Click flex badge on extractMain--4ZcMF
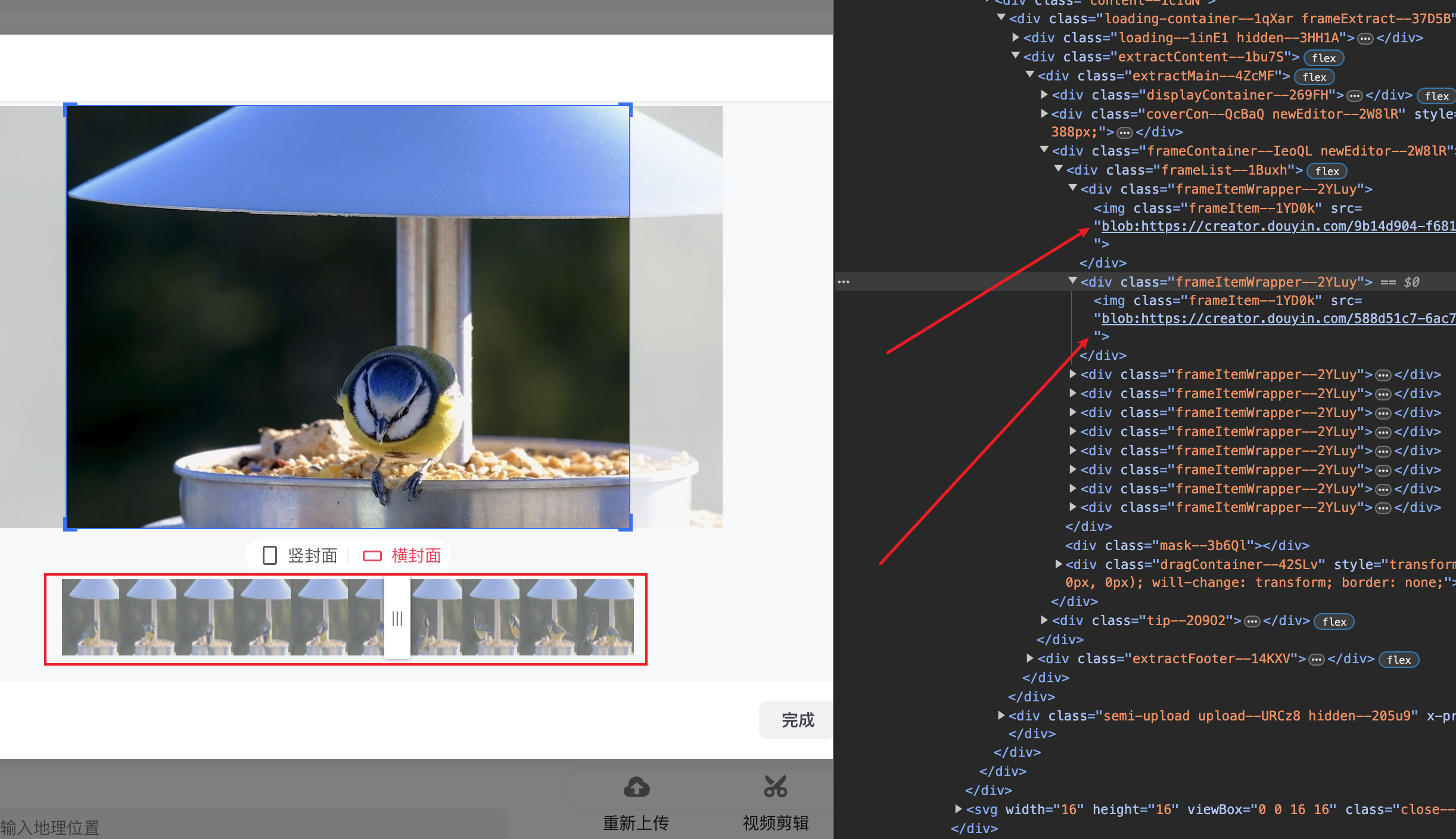Image resolution: width=1456 pixels, height=839 pixels. (1314, 77)
